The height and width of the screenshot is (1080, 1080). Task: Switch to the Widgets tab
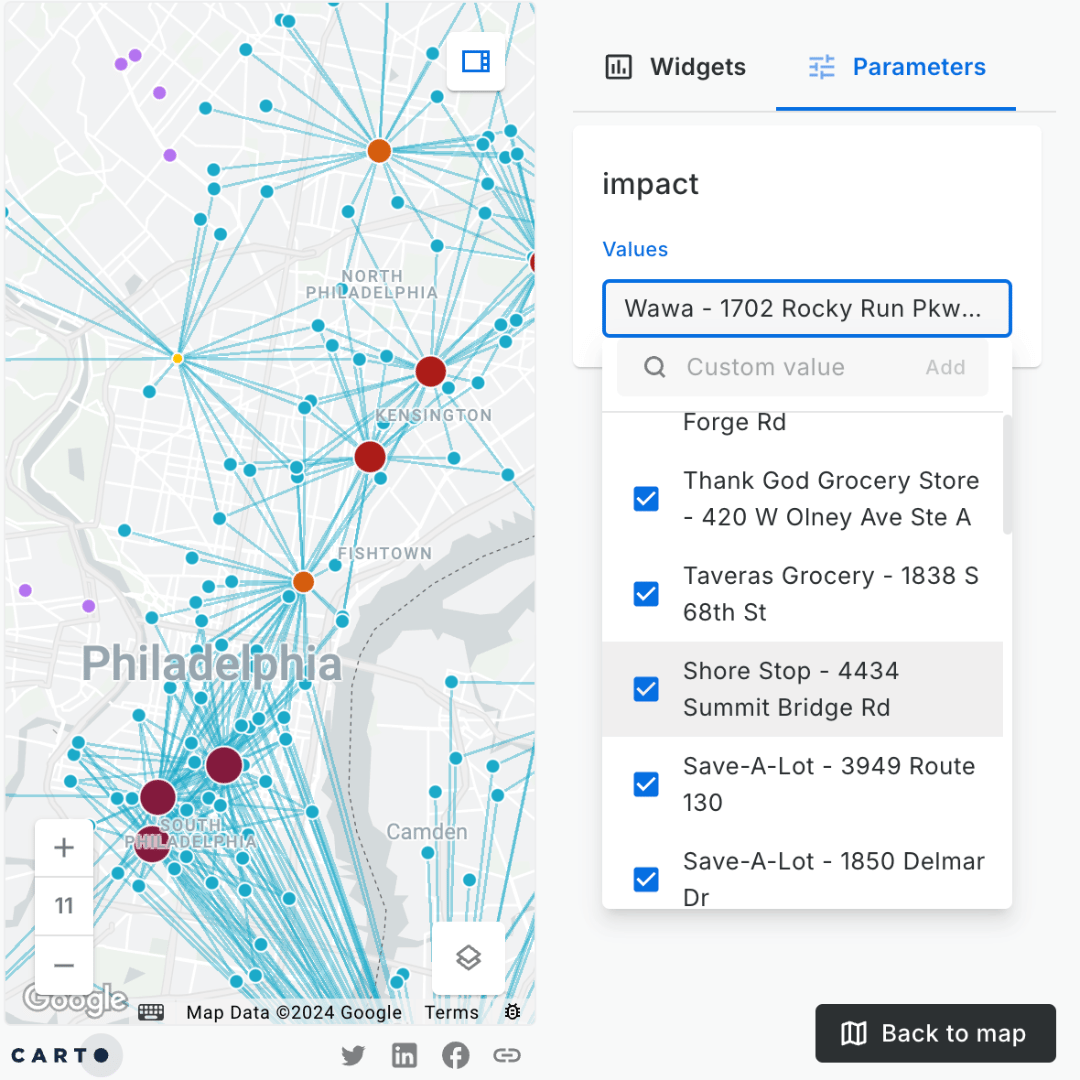pyautogui.click(x=676, y=67)
